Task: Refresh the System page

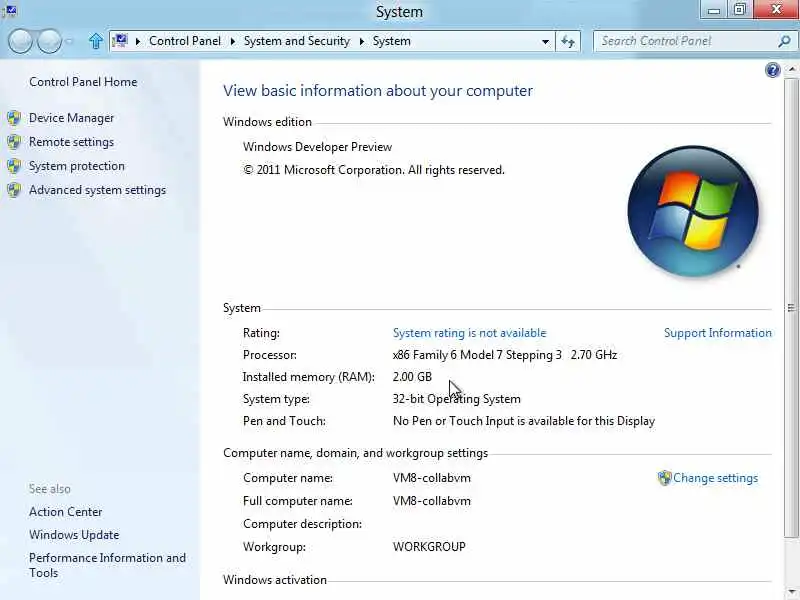Action: (x=568, y=41)
